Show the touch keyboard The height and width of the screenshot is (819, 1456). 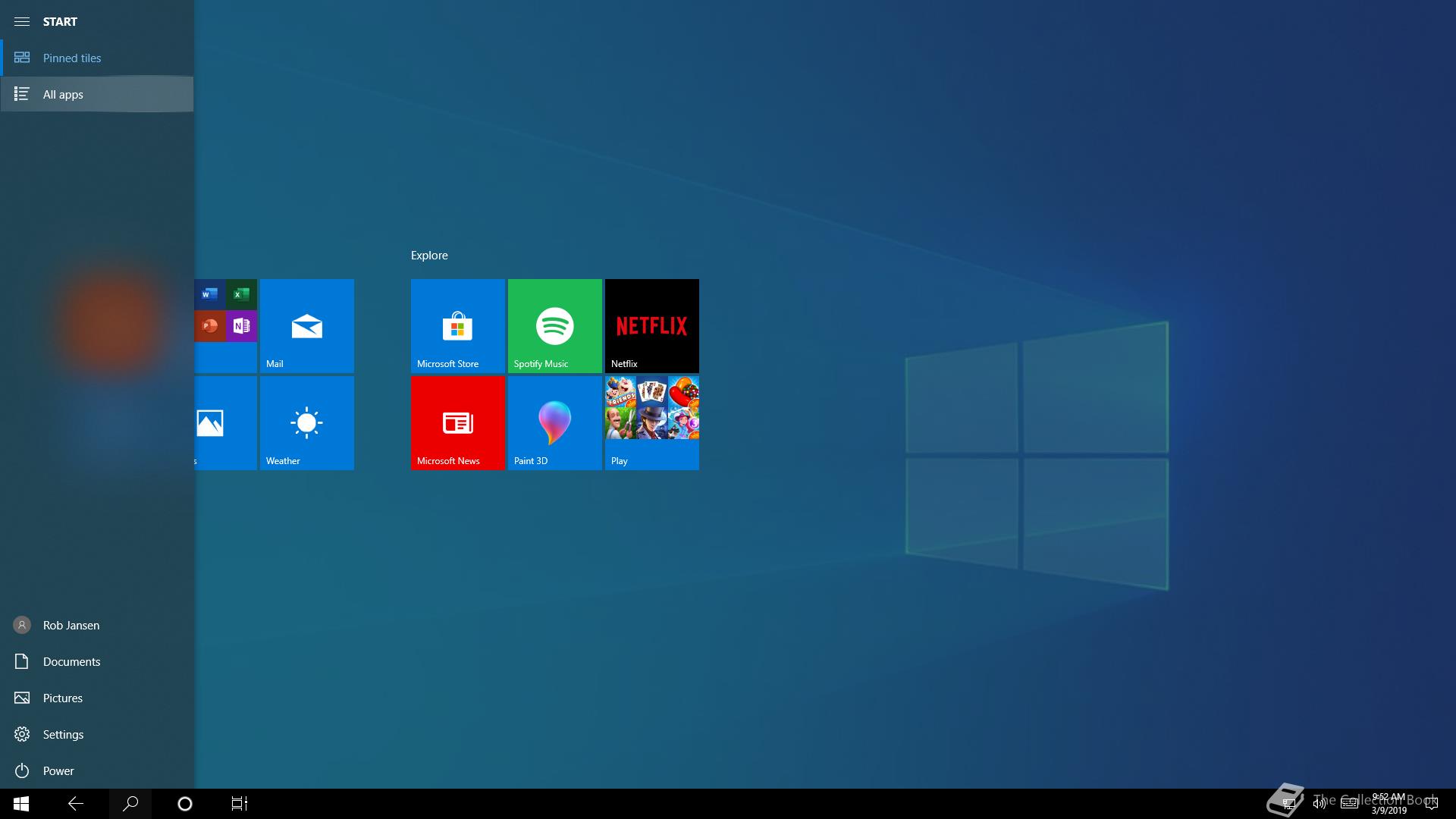(x=1349, y=804)
